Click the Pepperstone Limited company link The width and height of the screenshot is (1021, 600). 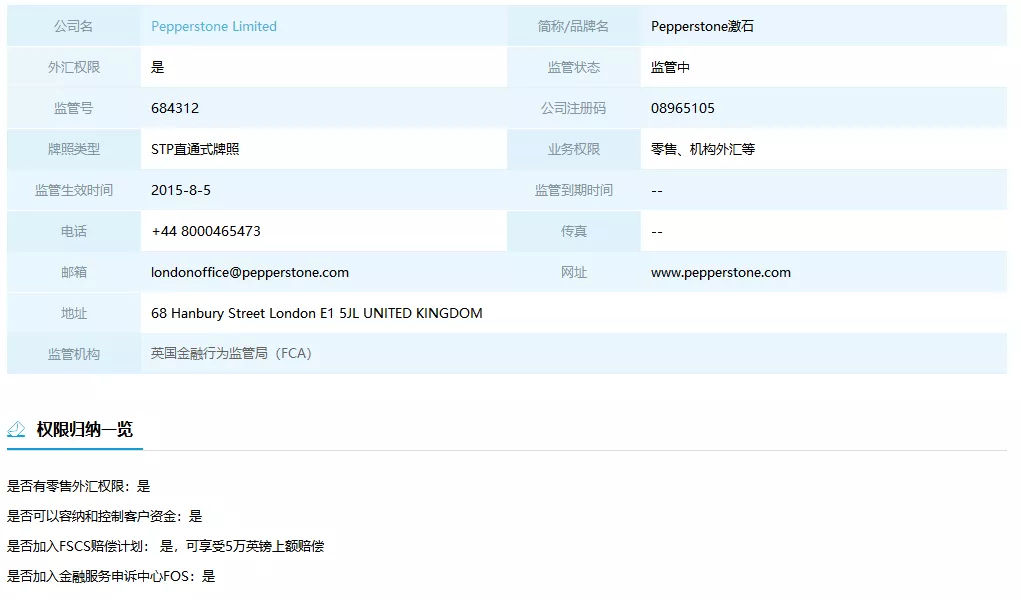pos(214,26)
